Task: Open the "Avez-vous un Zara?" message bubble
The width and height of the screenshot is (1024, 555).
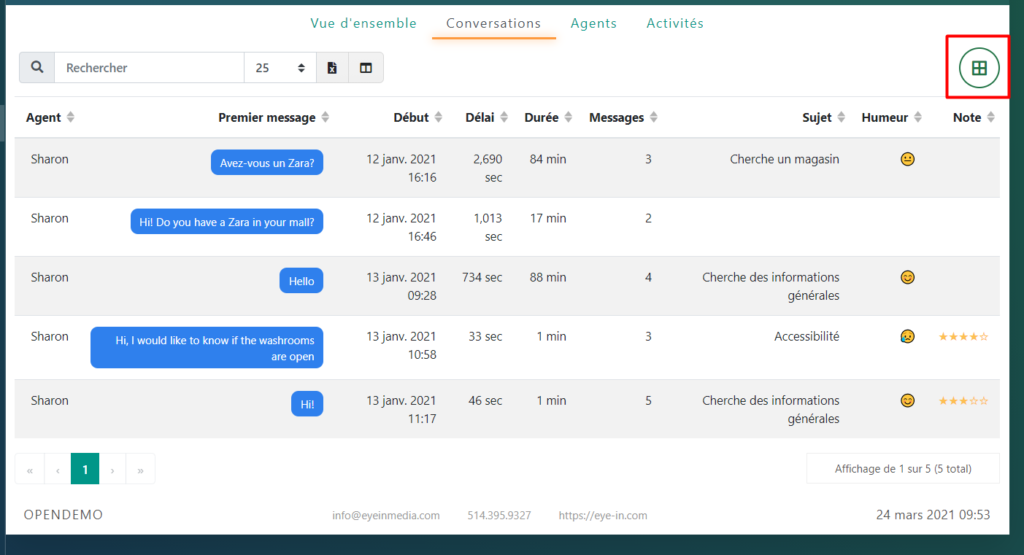Action: (x=267, y=163)
